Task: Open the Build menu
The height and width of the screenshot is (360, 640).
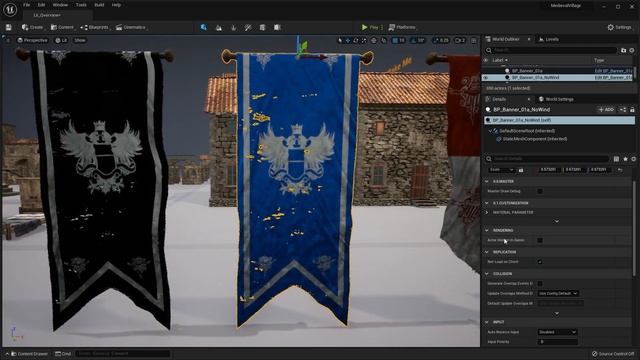Action: 99,5
